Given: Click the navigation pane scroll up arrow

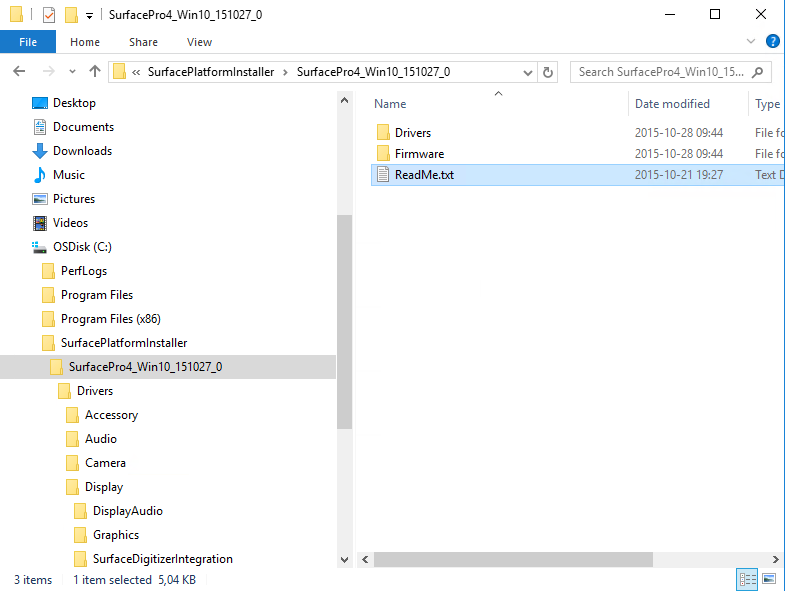Looking at the screenshot, I should click(x=344, y=101).
